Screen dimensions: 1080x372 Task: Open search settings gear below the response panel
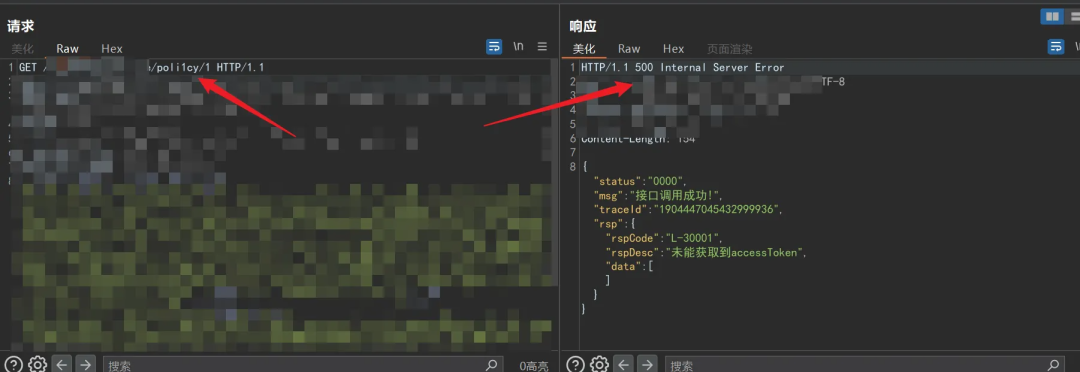[599, 364]
